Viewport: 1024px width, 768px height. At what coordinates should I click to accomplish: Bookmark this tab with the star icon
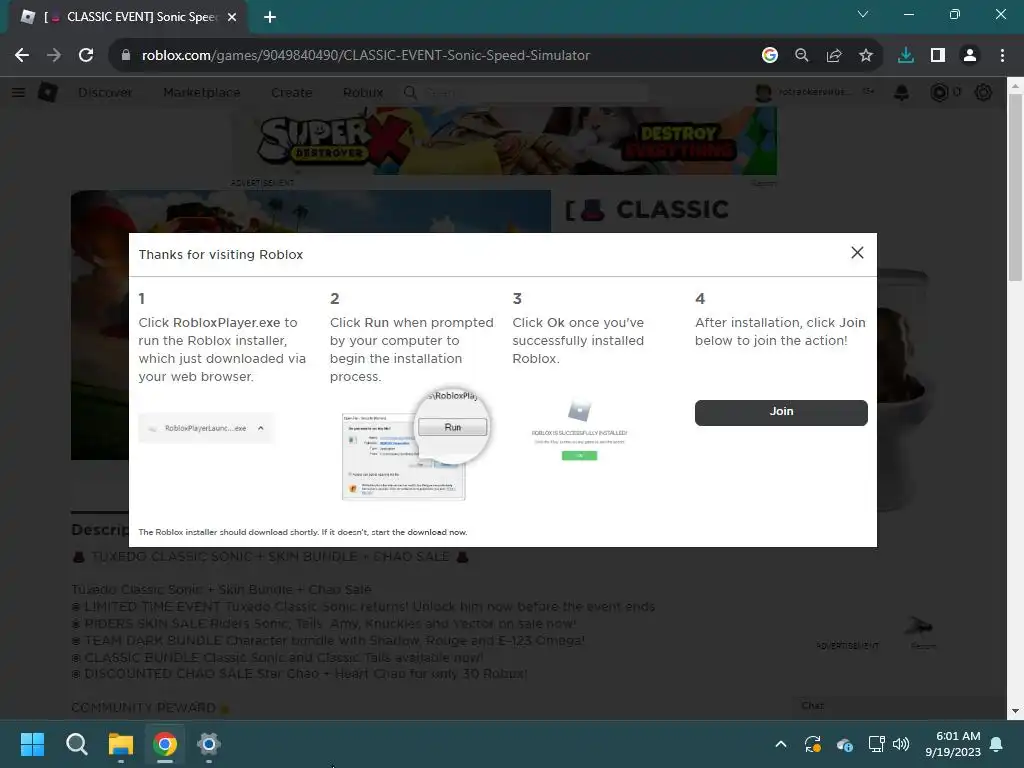[866, 56]
